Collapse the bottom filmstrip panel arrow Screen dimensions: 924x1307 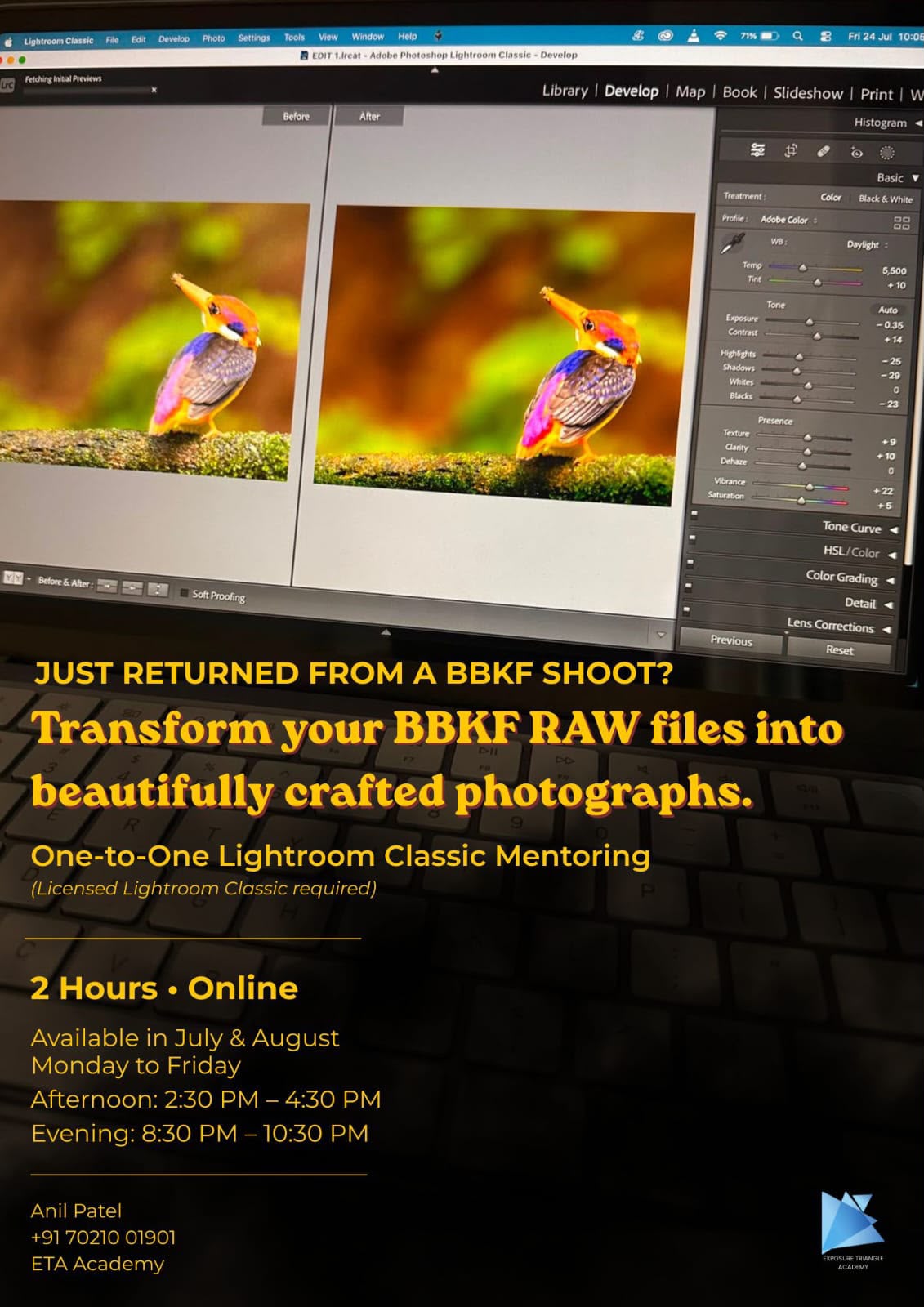tap(386, 631)
